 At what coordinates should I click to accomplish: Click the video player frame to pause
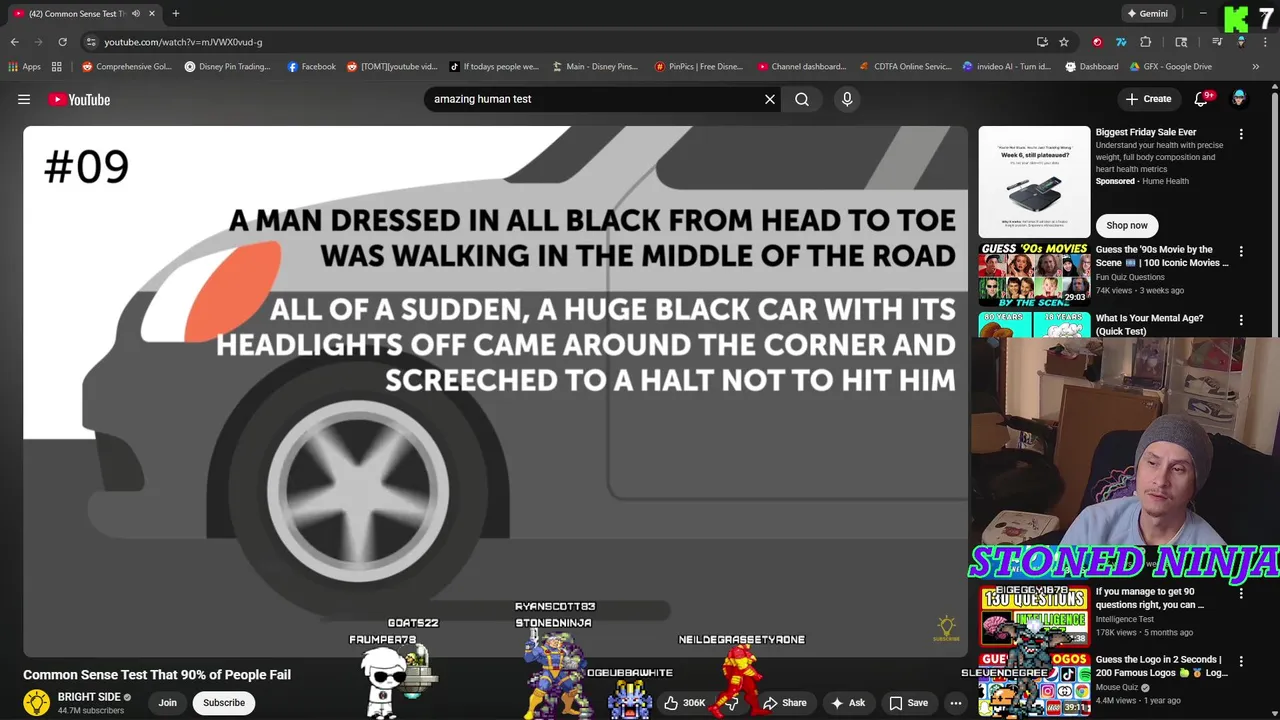click(495, 391)
